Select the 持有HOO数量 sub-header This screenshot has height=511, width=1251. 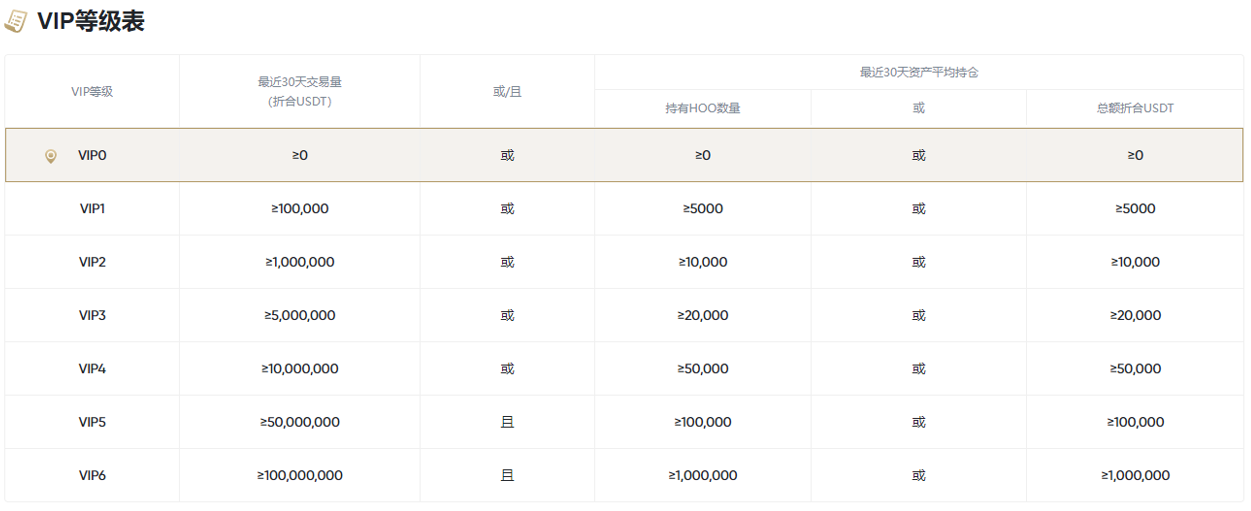pos(702,108)
